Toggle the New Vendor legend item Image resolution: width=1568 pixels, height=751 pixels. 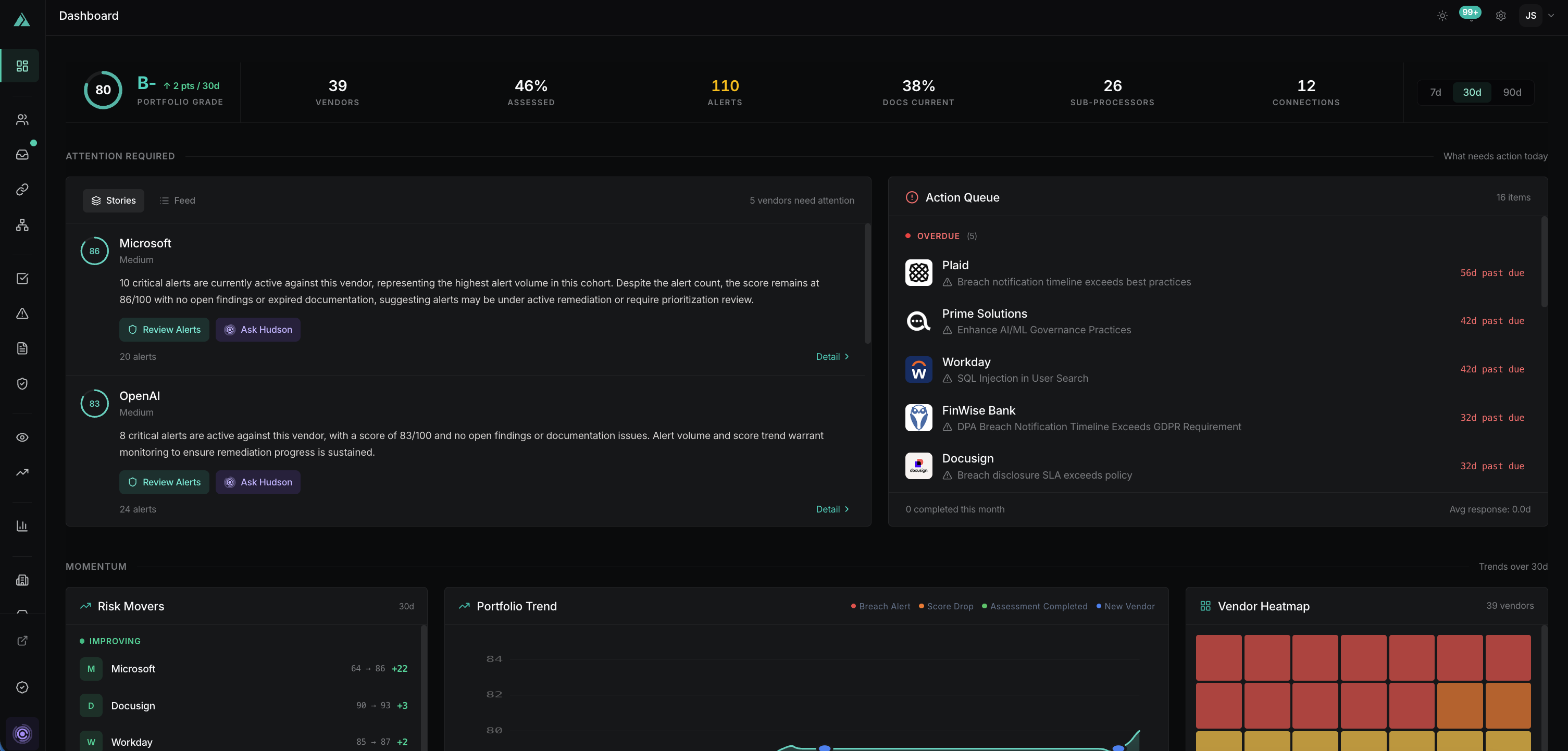pos(1126,606)
